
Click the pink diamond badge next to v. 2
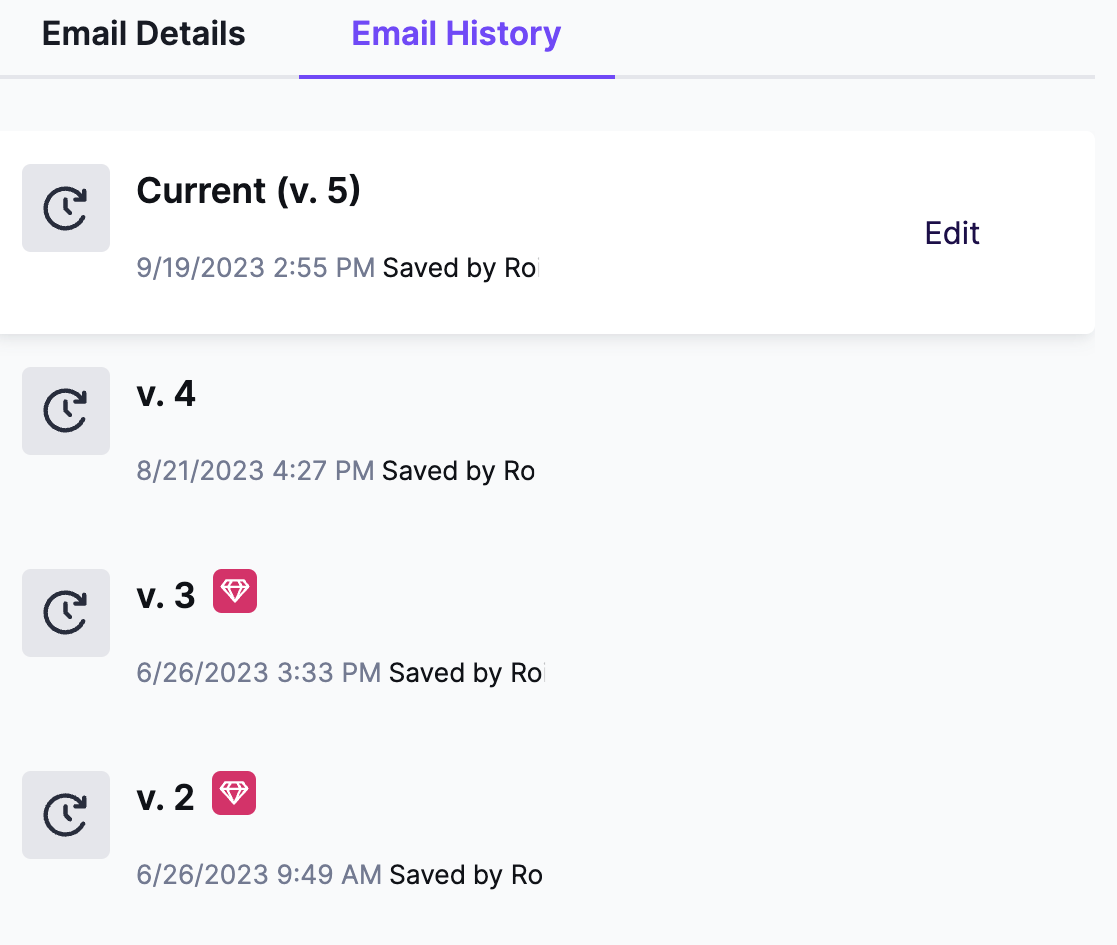[234, 793]
